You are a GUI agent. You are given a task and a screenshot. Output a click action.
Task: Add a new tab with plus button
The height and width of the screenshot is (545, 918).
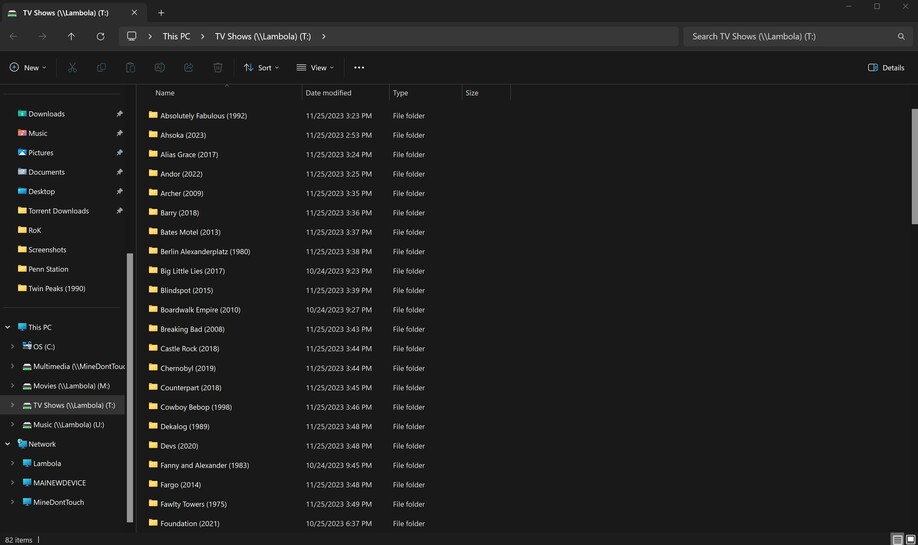click(x=161, y=13)
